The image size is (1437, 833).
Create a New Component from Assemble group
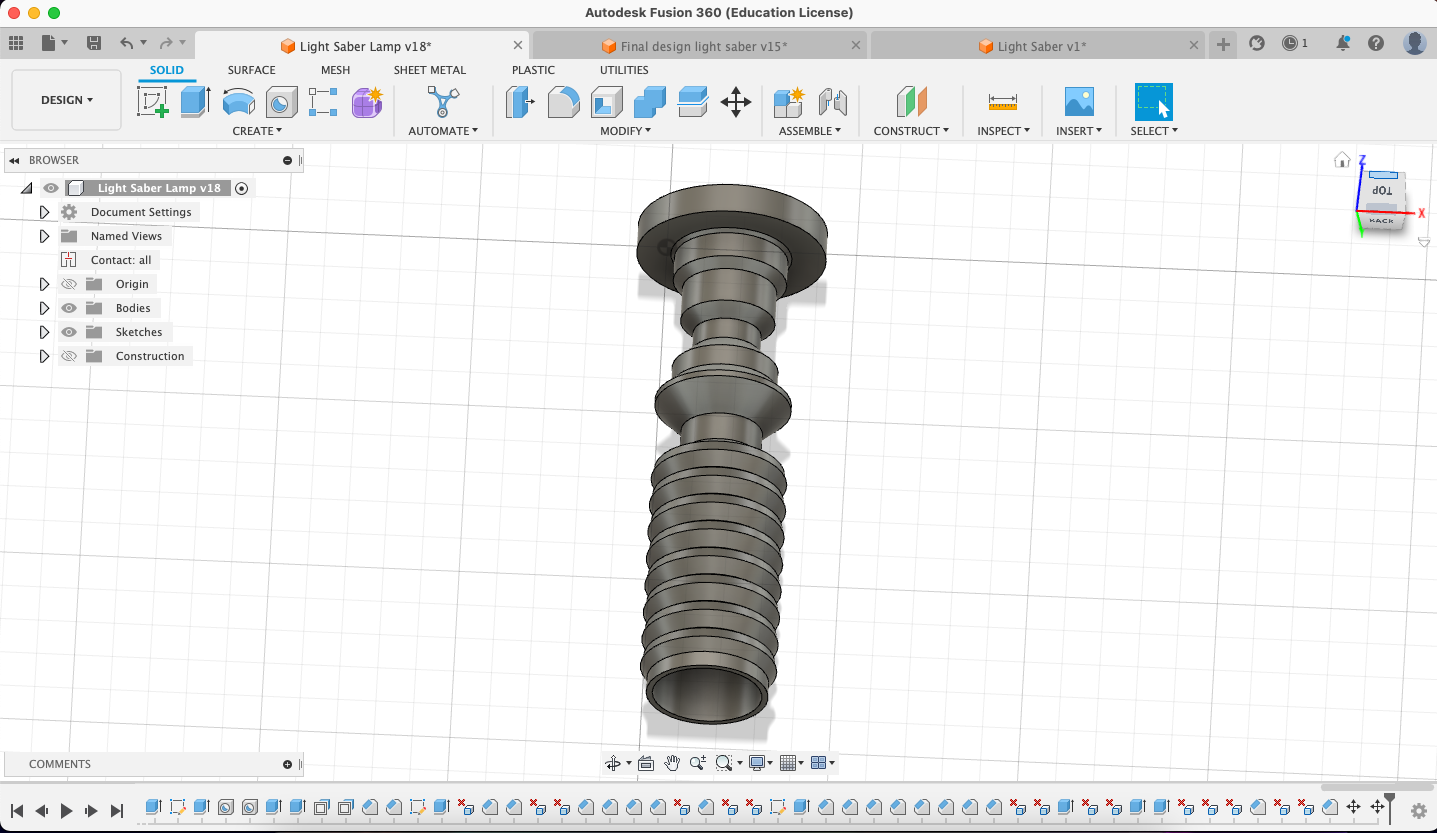tap(789, 102)
